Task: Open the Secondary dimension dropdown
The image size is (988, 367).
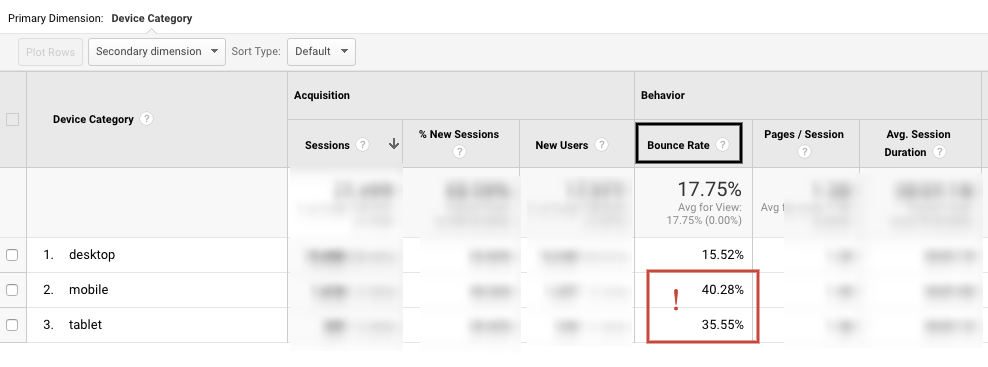Action: tap(157, 52)
